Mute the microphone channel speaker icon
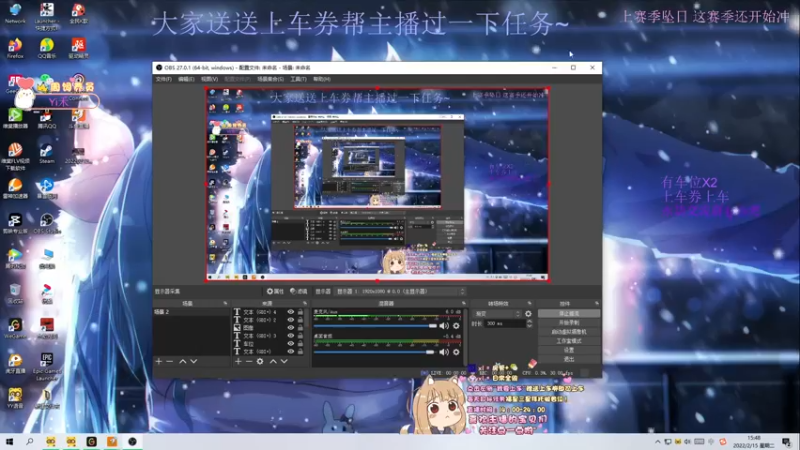800x450 pixels. [x=444, y=326]
